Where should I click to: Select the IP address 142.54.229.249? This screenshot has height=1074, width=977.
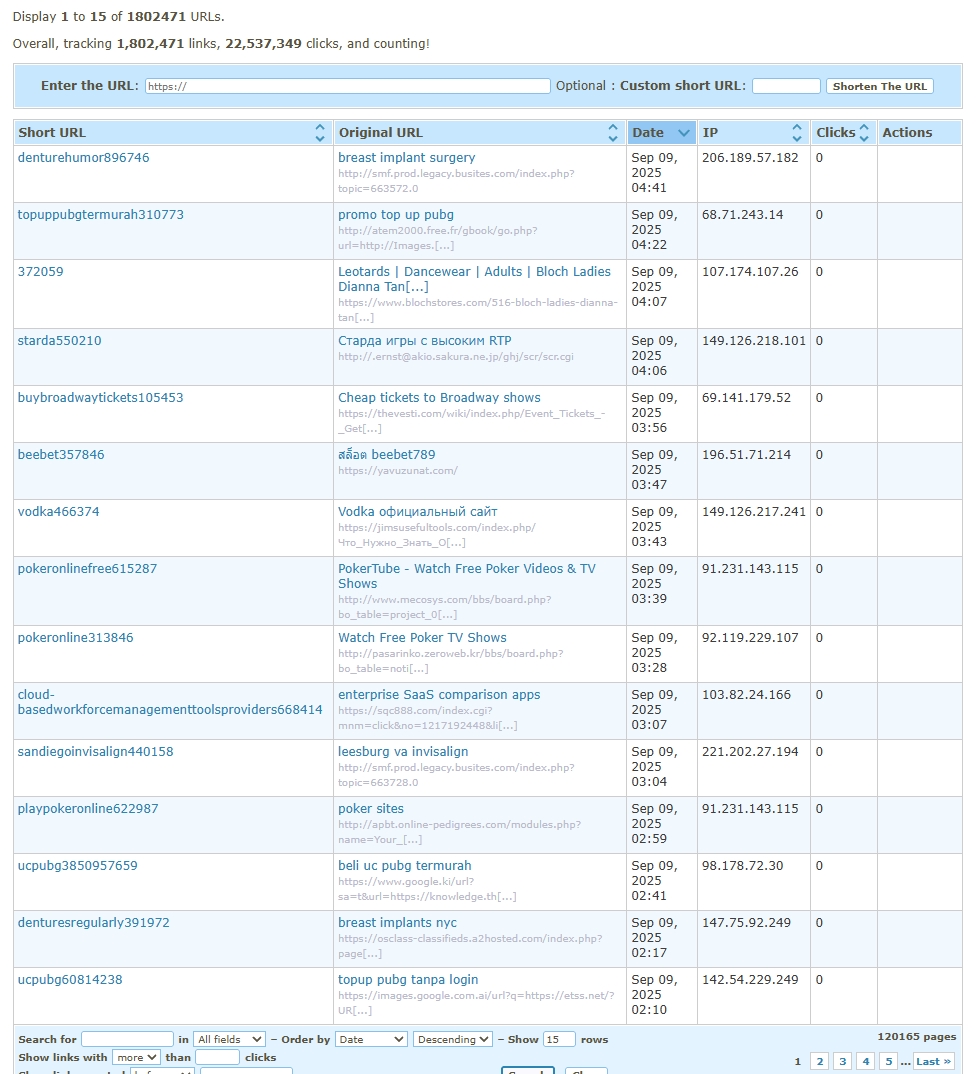[750, 979]
